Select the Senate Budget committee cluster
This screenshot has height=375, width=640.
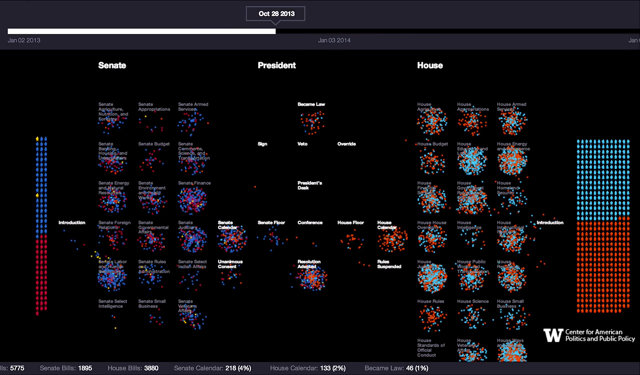point(151,161)
